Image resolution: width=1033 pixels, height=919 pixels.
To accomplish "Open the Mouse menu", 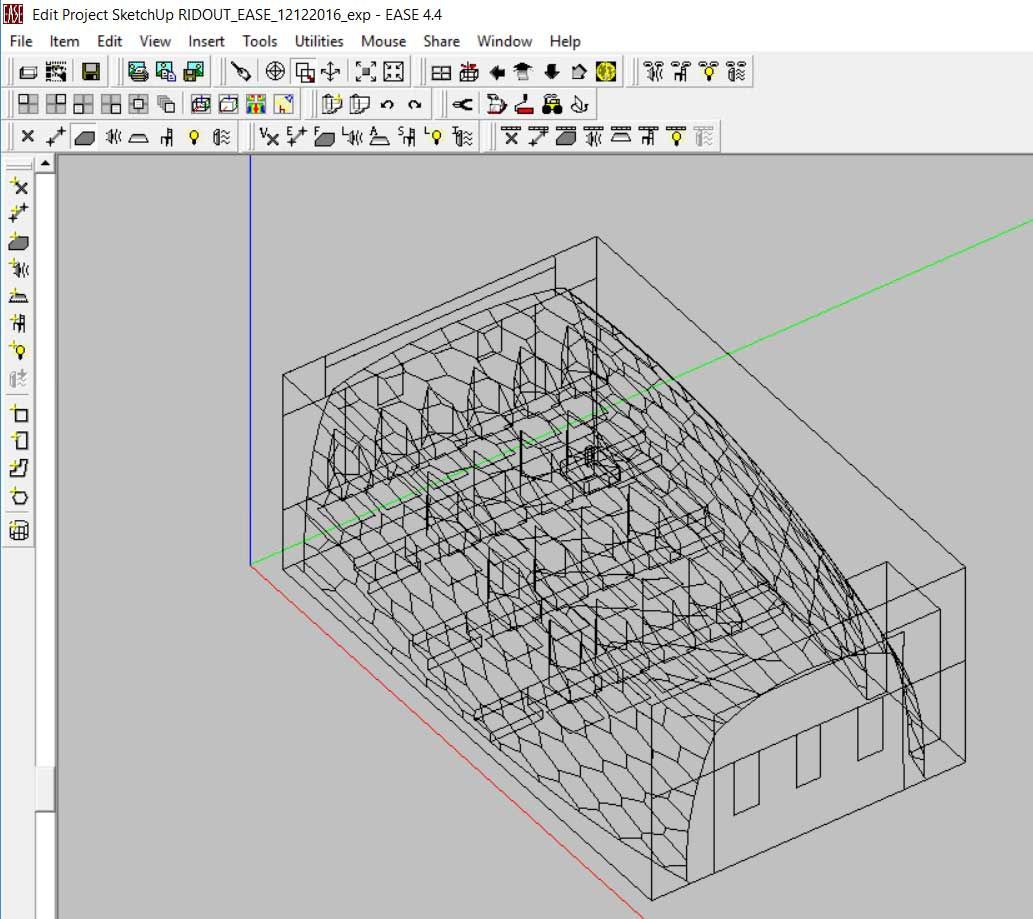I will pyautogui.click(x=383, y=41).
